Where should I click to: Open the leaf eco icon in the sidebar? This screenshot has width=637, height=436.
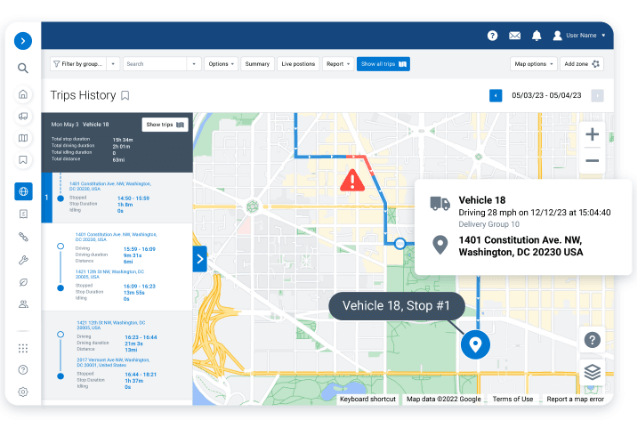(x=23, y=282)
